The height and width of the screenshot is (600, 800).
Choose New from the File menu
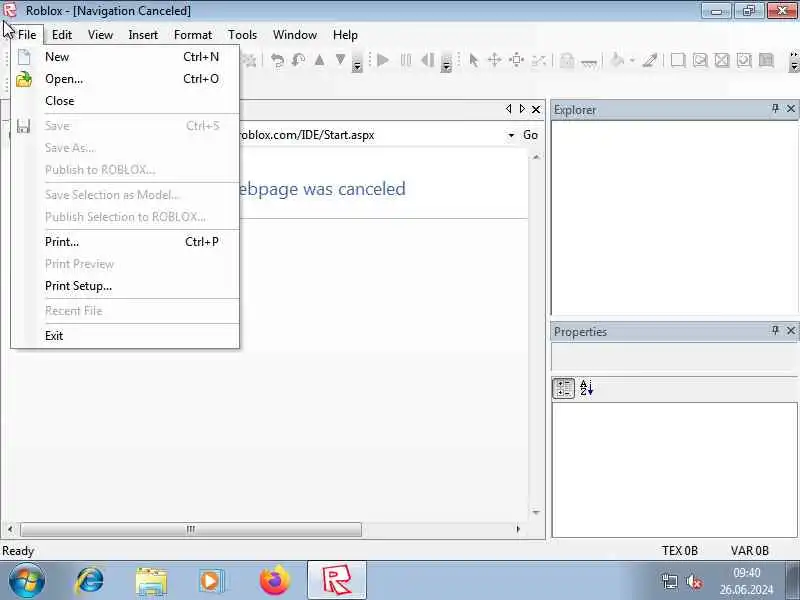pyautogui.click(x=125, y=57)
